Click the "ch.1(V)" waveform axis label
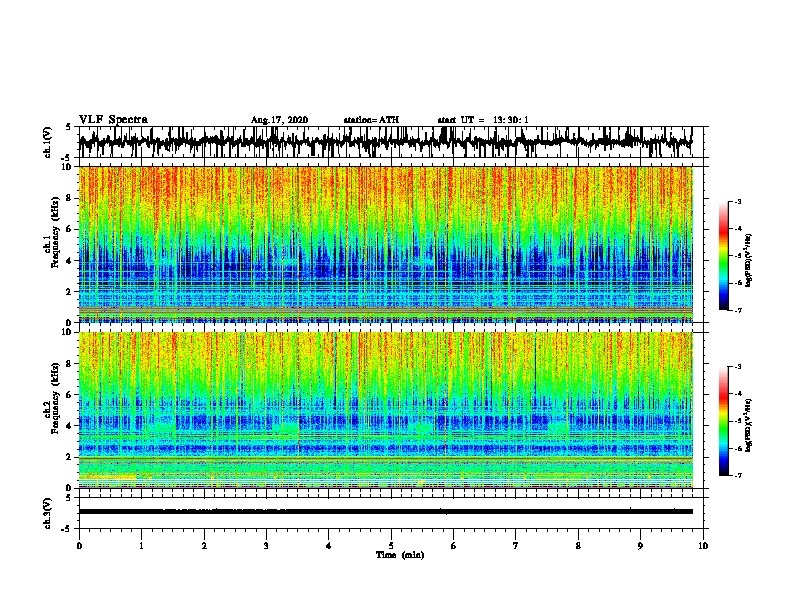This screenshot has width=792, height=612. [48, 142]
